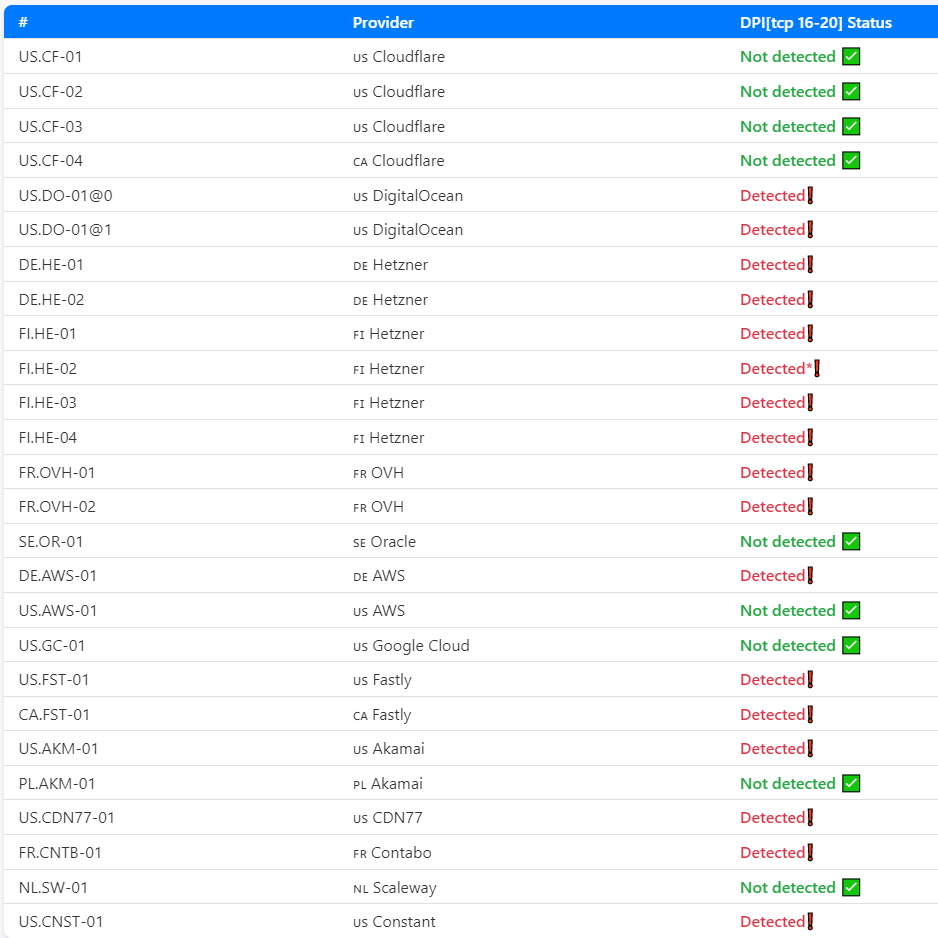The width and height of the screenshot is (938, 938).
Task: Click green checkmark in US.GC-01 Google Cloud row
Action: click(851, 646)
